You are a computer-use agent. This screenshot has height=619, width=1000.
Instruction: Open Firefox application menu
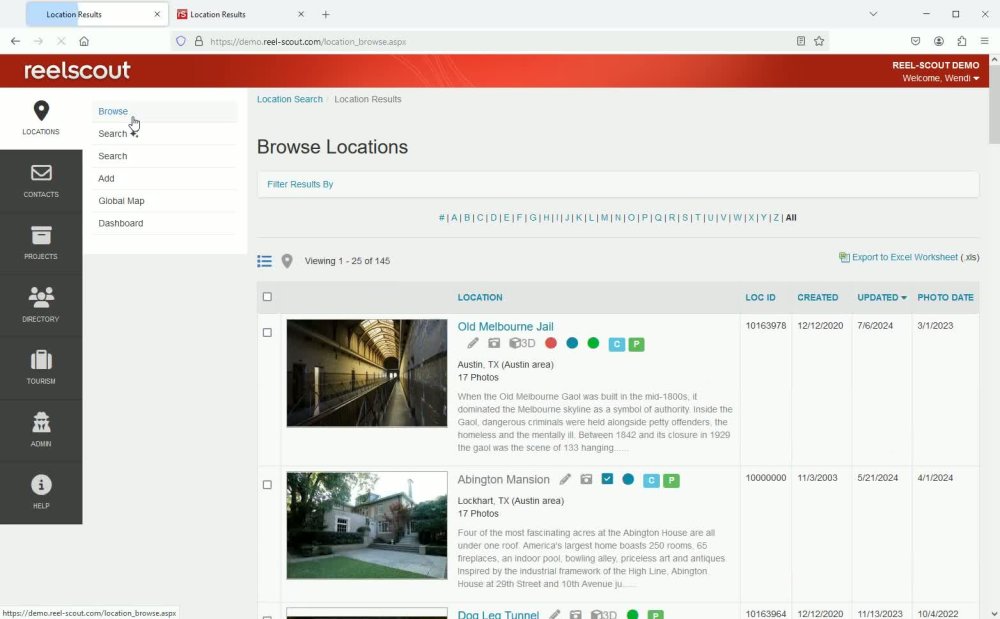pyautogui.click(x=984, y=41)
